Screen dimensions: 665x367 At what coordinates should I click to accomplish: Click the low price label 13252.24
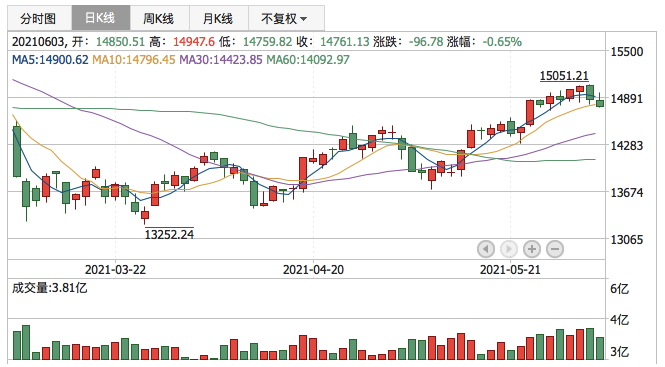[169, 234]
